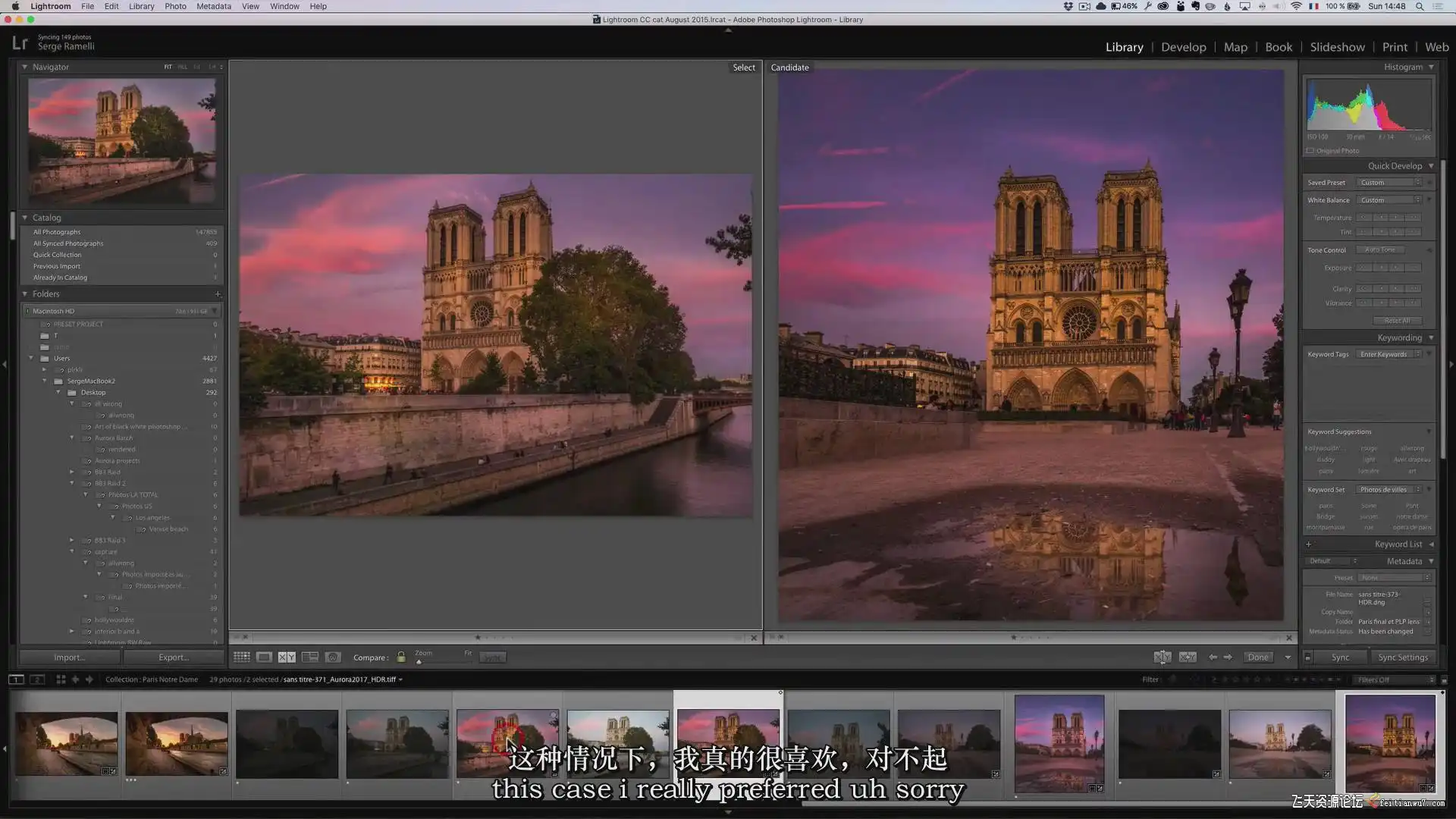Image resolution: width=1456 pixels, height=819 pixels.
Task: Click the Make Select XY icon
Action: point(1188,657)
